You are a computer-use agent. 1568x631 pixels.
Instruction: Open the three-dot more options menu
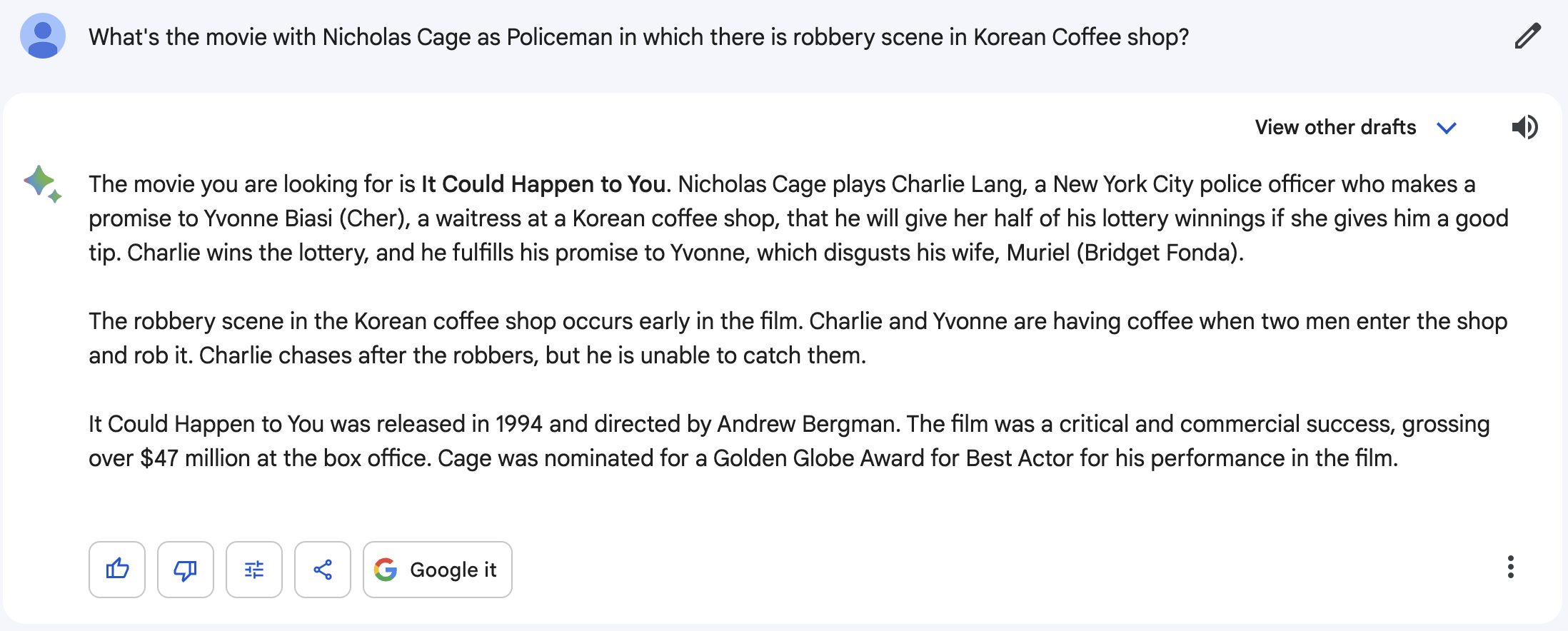[x=1510, y=567]
